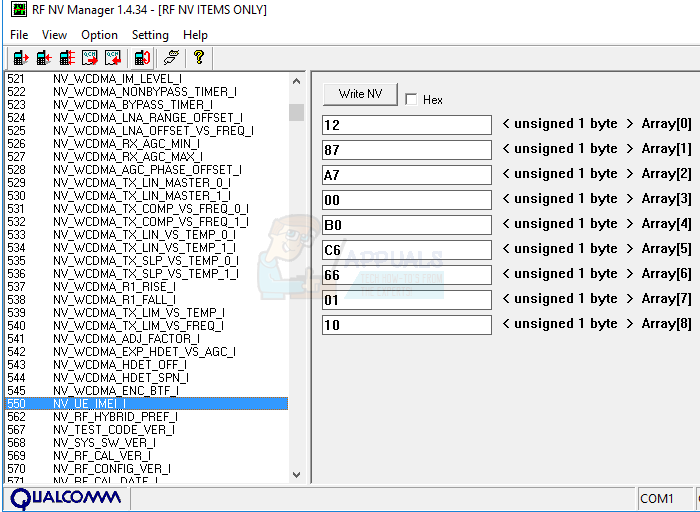Toggle the Hex checkbox
Image resolution: width=700 pixels, height=512 pixels.
411,99
